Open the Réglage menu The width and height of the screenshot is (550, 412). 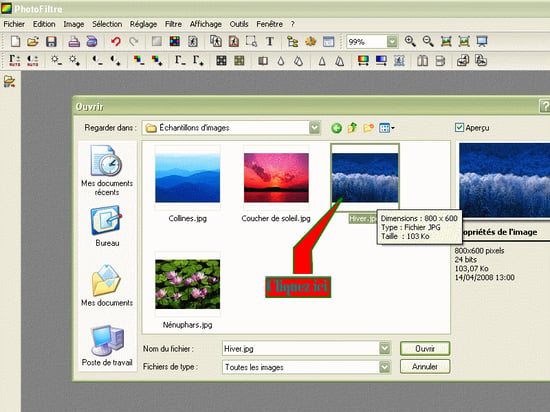143,24
